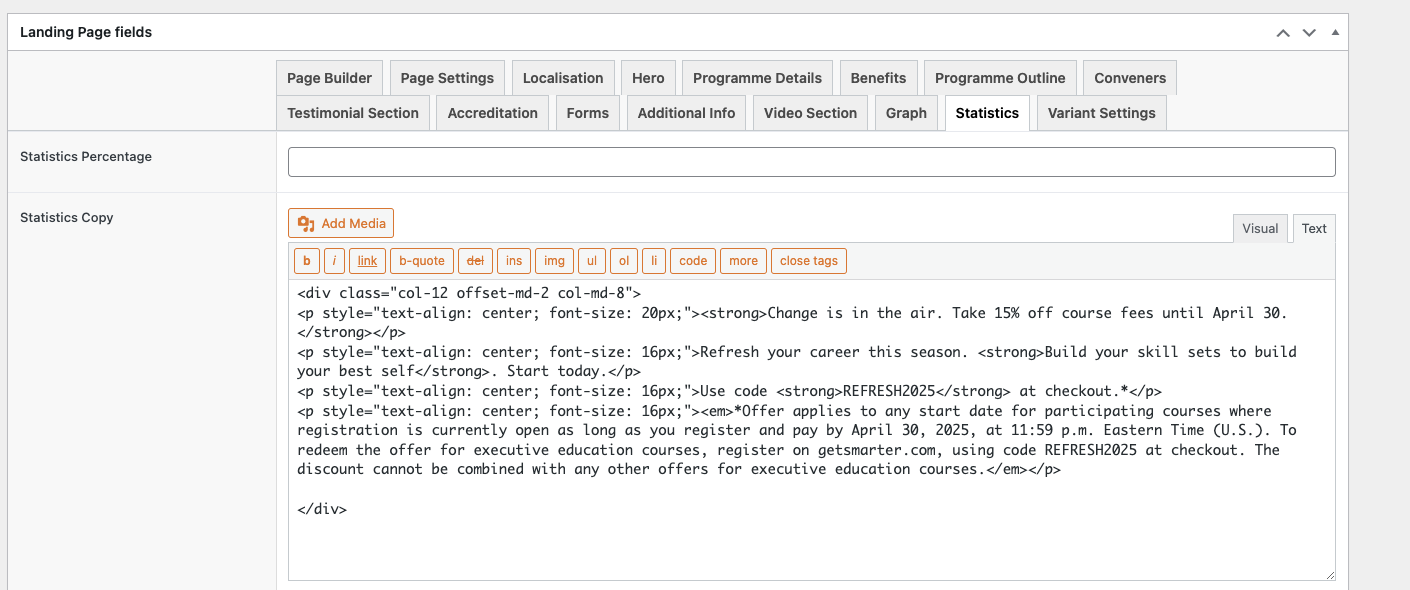Open the Page Builder tab

(x=329, y=78)
